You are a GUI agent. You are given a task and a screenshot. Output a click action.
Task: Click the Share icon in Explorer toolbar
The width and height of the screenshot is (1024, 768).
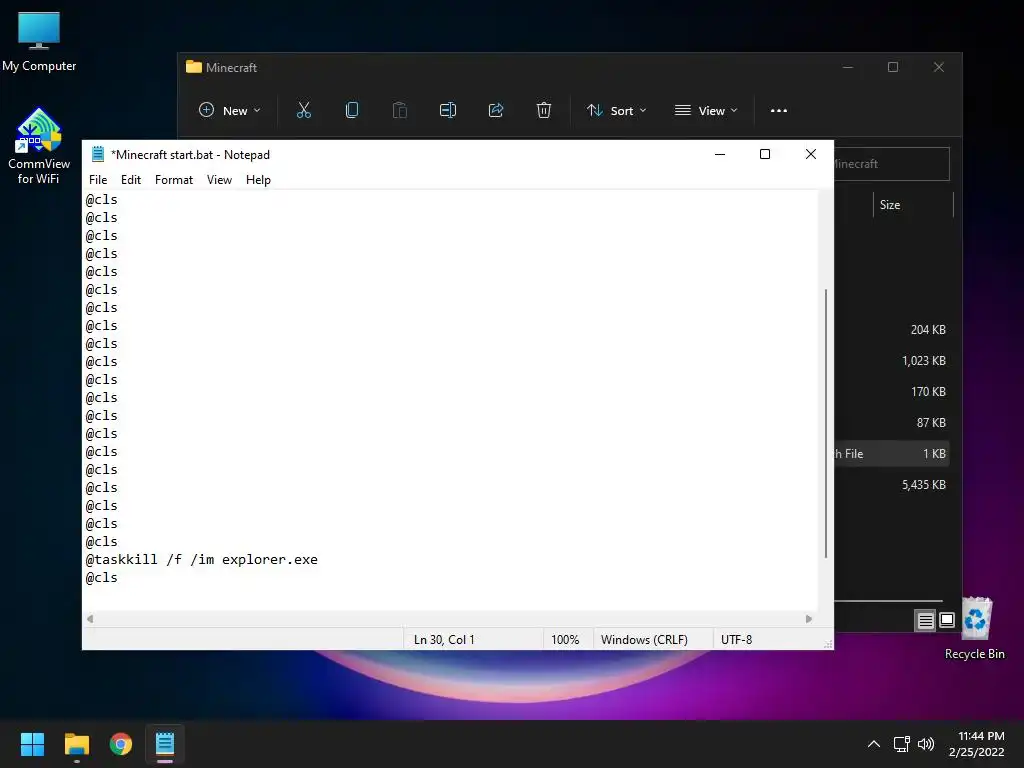(x=496, y=110)
